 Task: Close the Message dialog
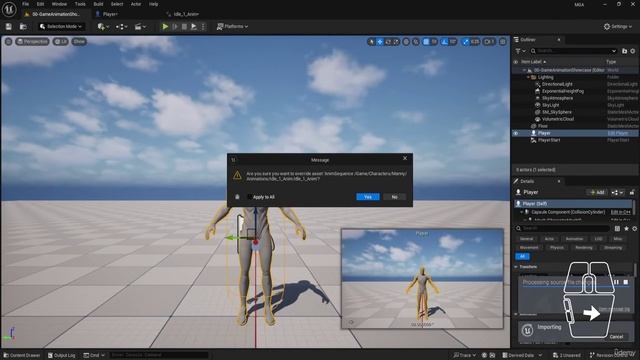tap(405, 158)
